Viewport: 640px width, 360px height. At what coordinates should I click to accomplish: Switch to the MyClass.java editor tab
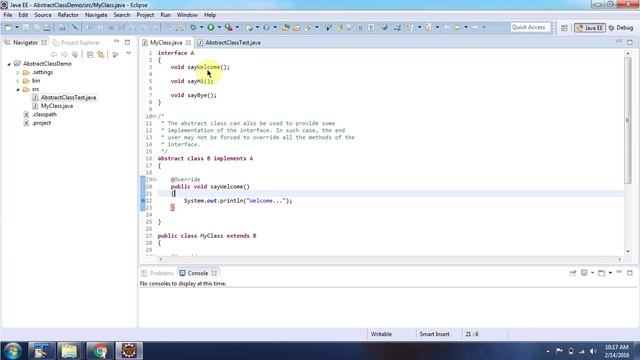pyautogui.click(x=166, y=42)
